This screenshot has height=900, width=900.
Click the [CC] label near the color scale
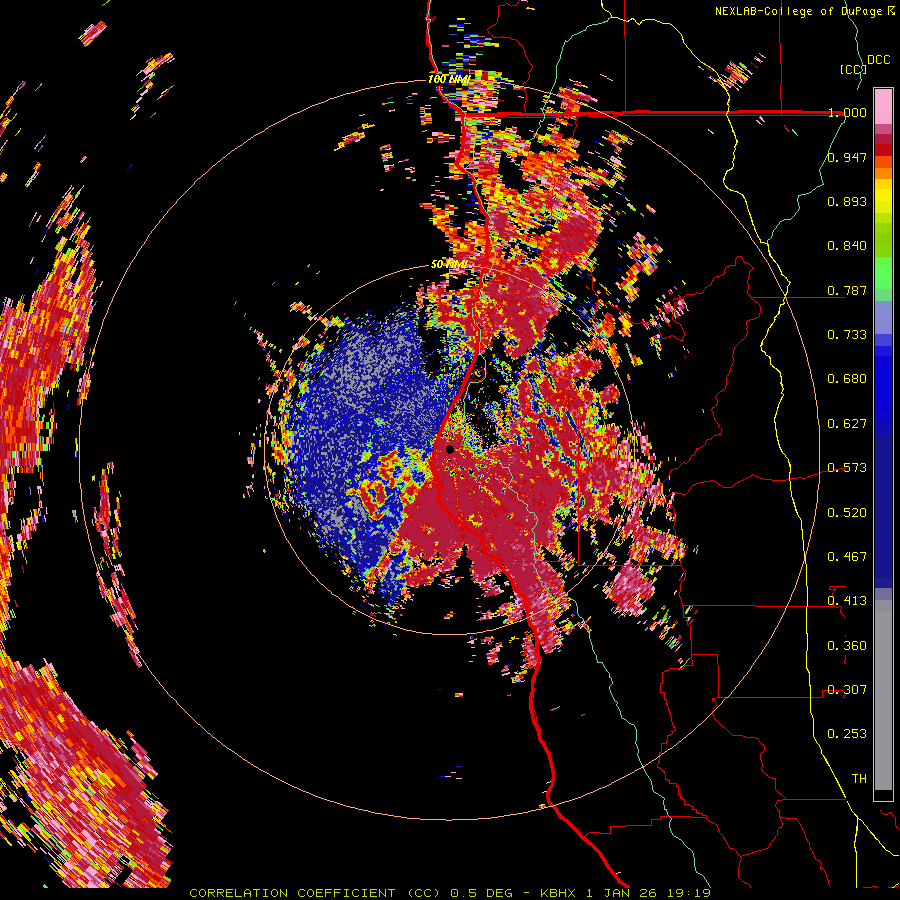click(x=852, y=69)
